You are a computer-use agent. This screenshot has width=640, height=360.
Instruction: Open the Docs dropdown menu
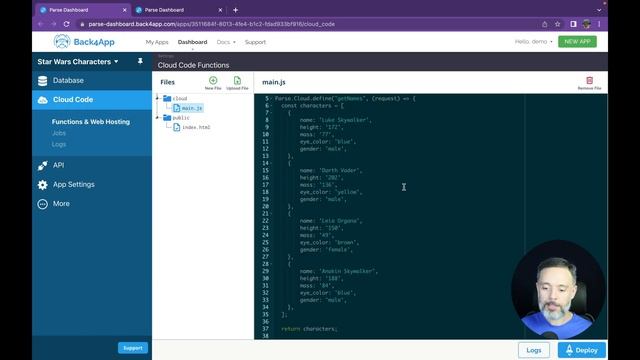[226, 42]
